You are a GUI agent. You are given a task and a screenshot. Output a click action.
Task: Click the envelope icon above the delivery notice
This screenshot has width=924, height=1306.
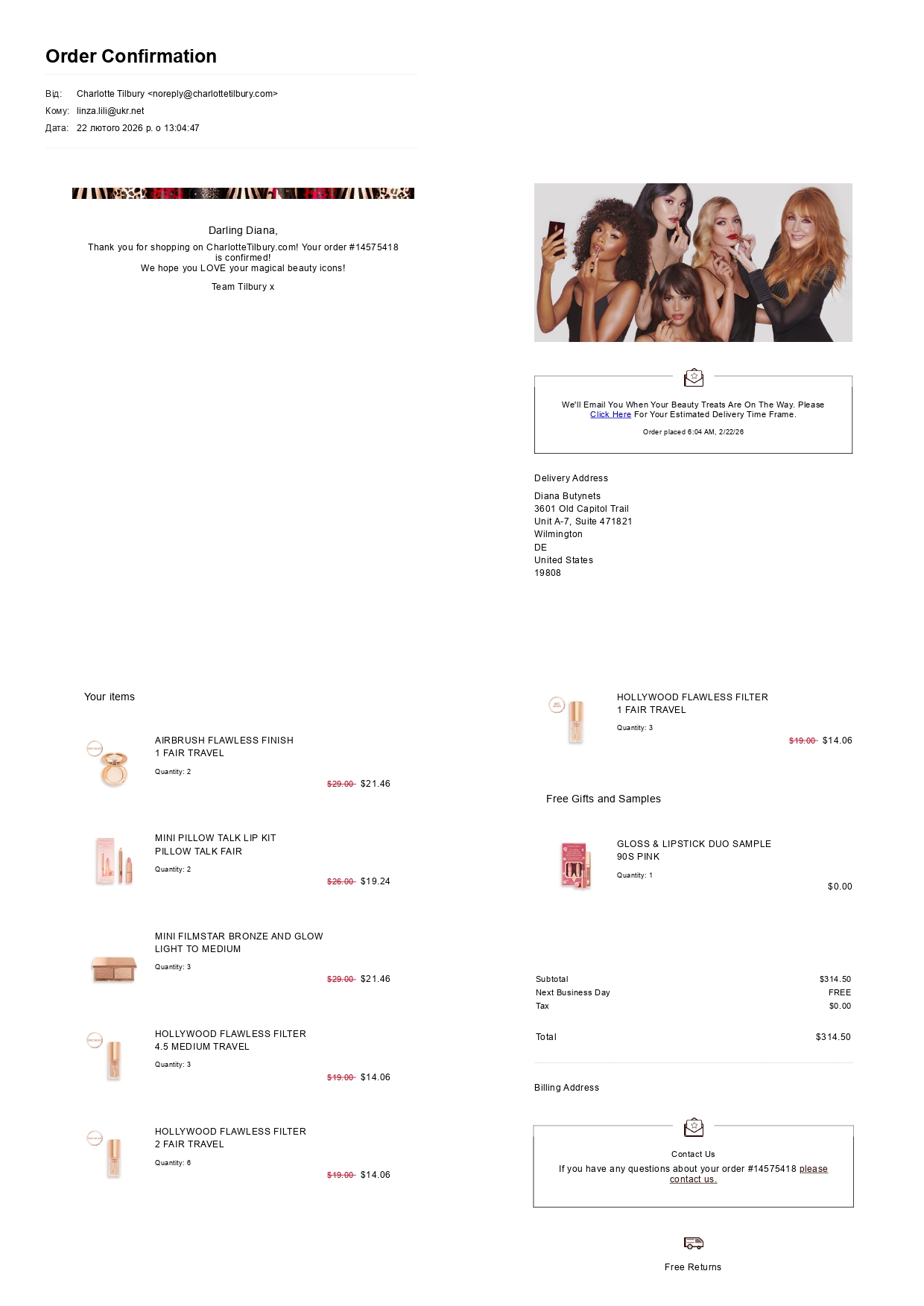(694, 378)
